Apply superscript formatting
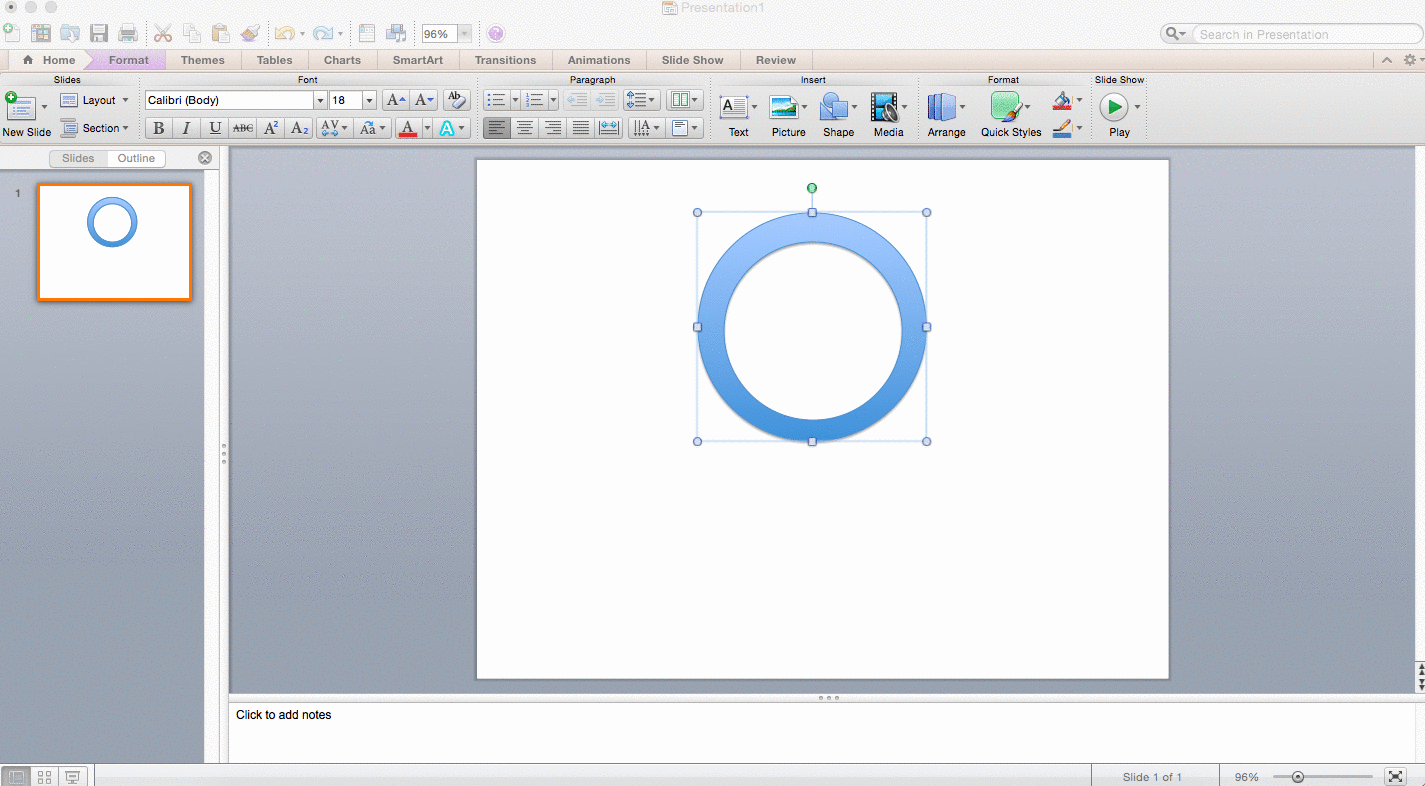 tap(271, 128)
